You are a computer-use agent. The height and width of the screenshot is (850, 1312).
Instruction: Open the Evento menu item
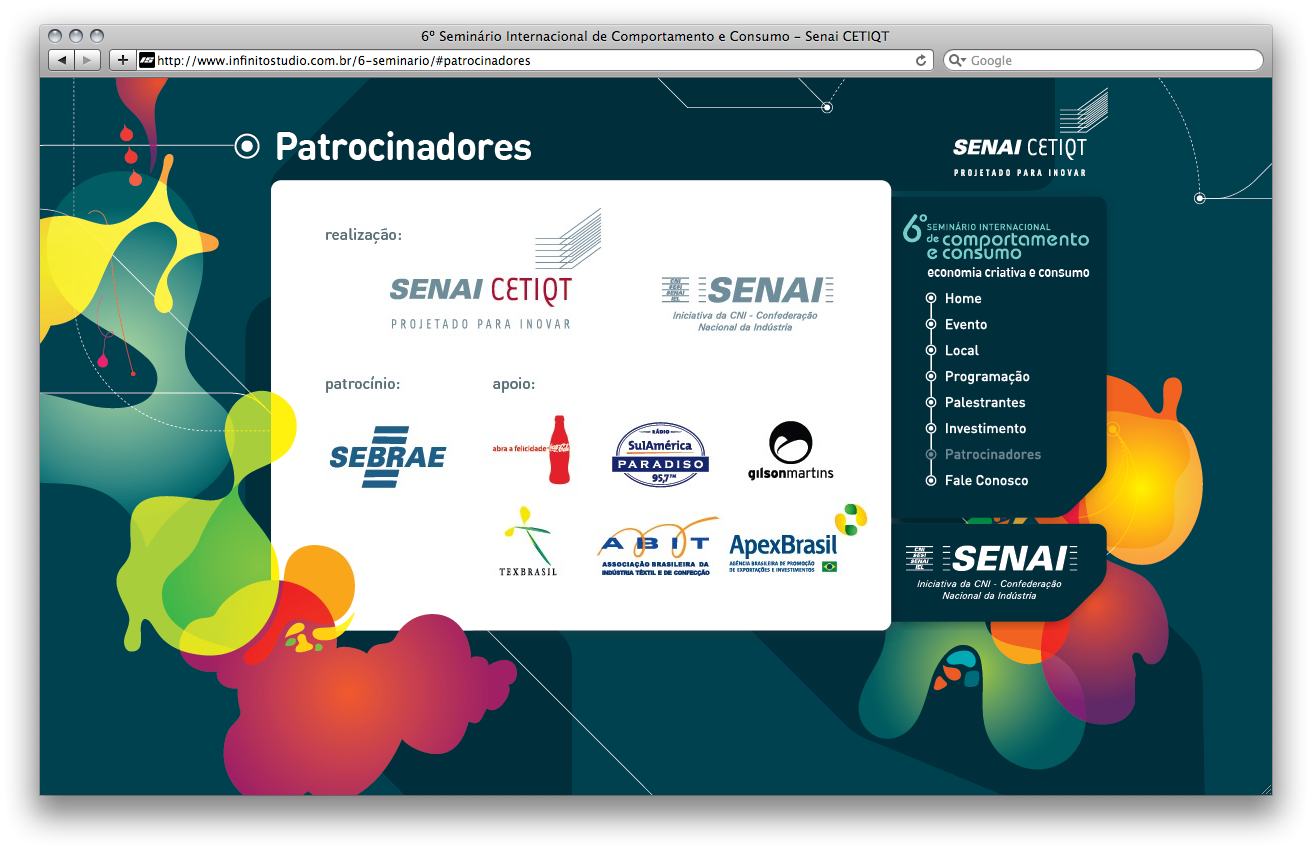coord(966,324)
